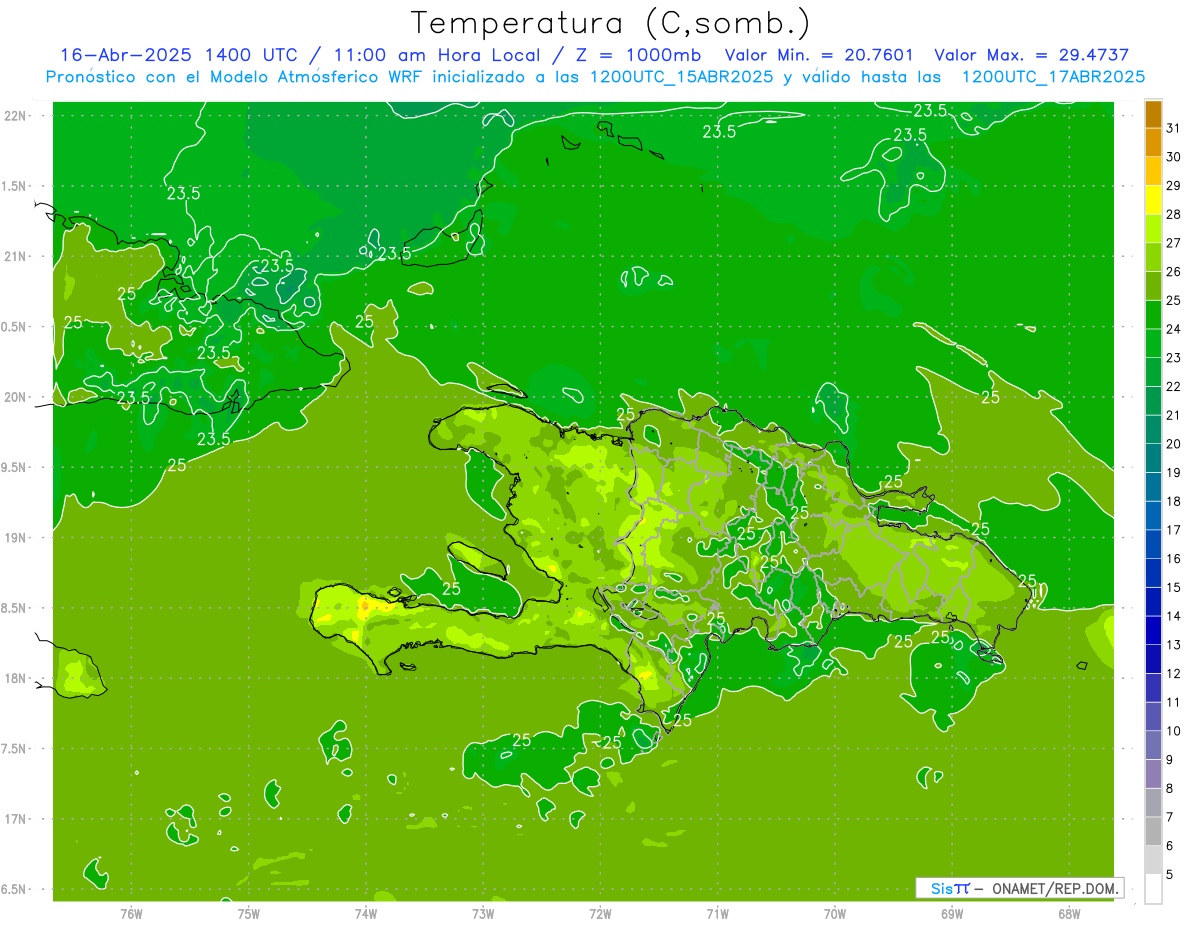Click the teal legend band between 19 and 20

1153,458
